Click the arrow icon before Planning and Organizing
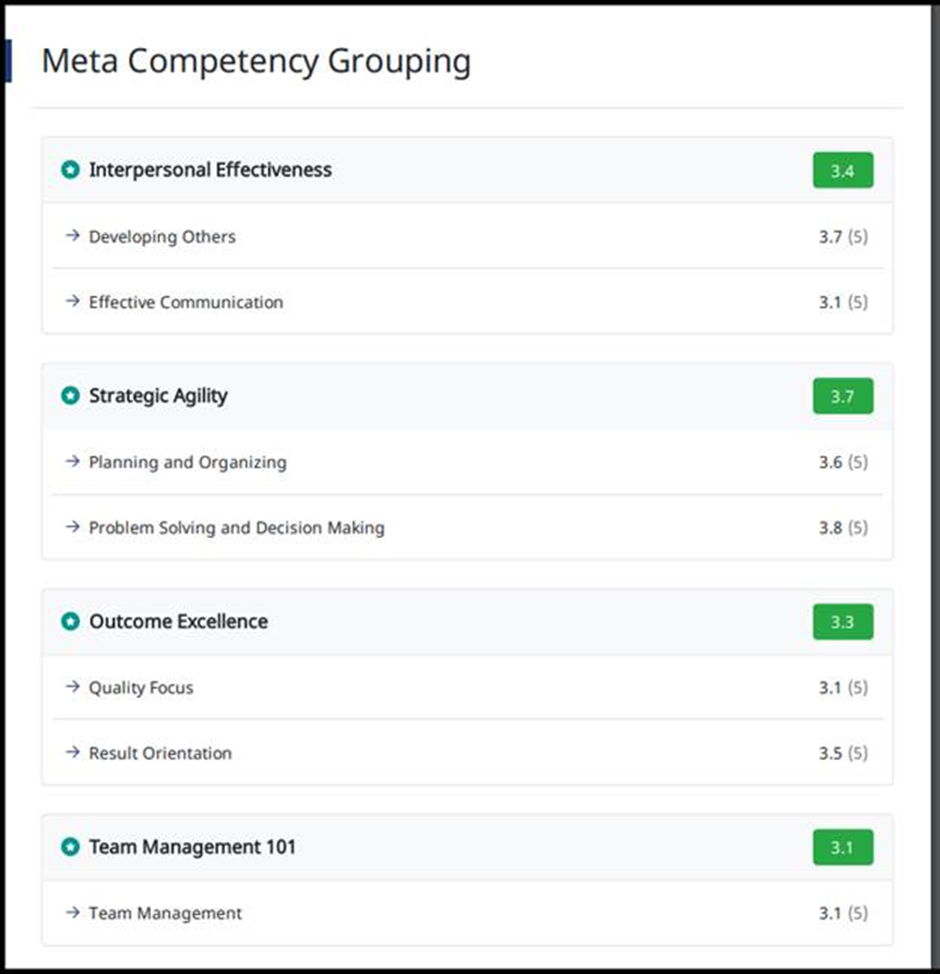Viewport: 940px width, 974px height. (73, 461)
